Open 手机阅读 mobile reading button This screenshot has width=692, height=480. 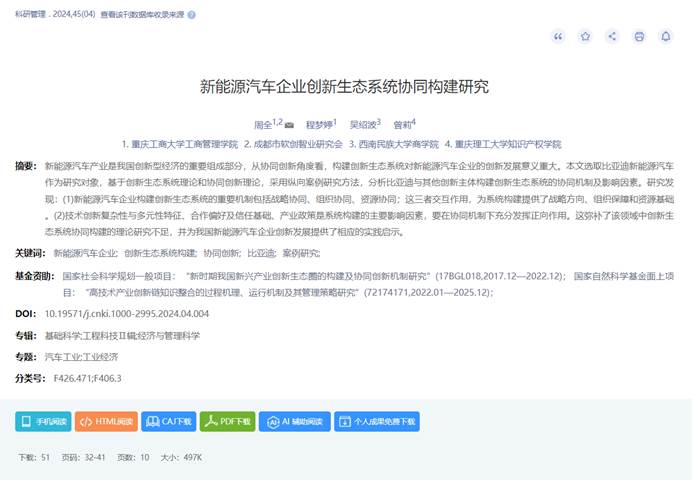[43, 422]
